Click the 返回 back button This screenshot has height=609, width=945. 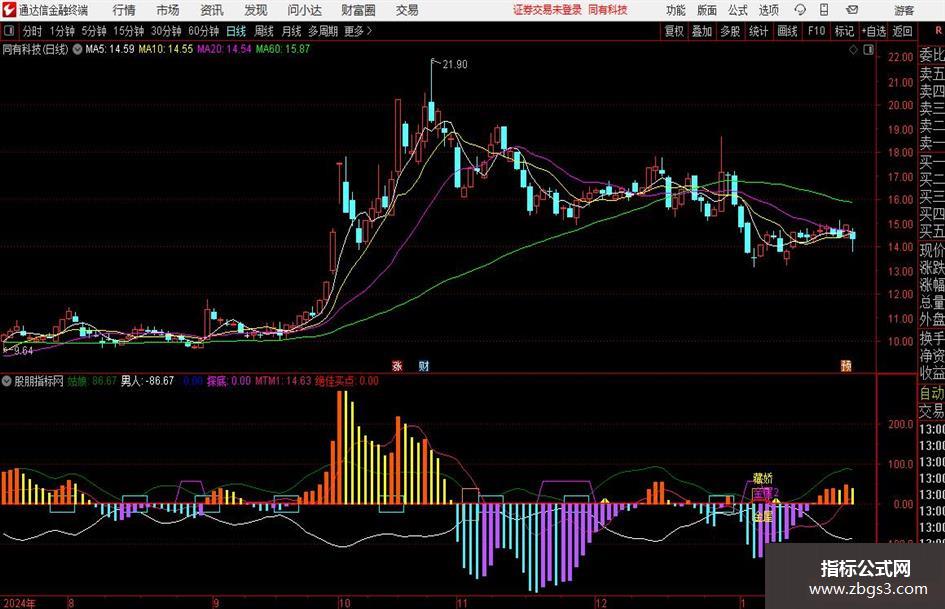pyautogui.click(x=902, y=31)
